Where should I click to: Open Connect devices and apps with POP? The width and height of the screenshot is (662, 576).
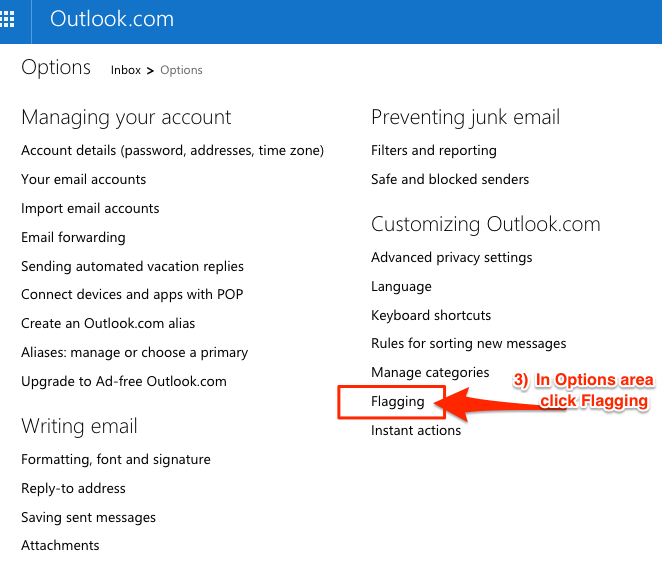(x=132, y=294)
